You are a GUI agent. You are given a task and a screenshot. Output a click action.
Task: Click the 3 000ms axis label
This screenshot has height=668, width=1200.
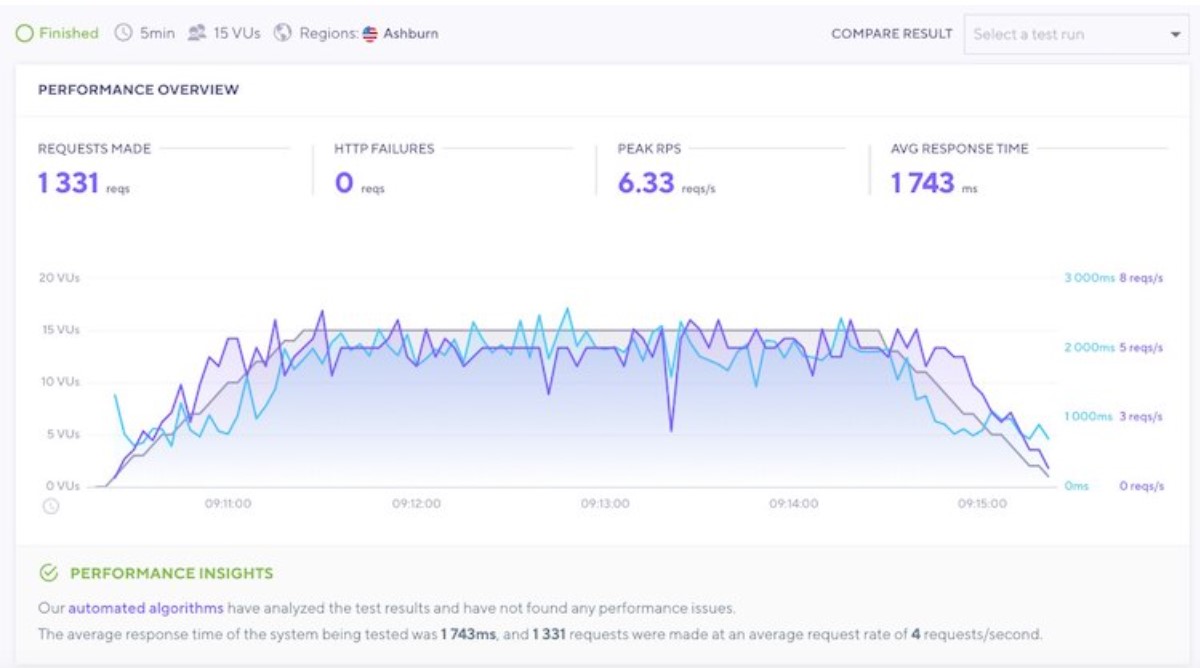pos(1089,278)
